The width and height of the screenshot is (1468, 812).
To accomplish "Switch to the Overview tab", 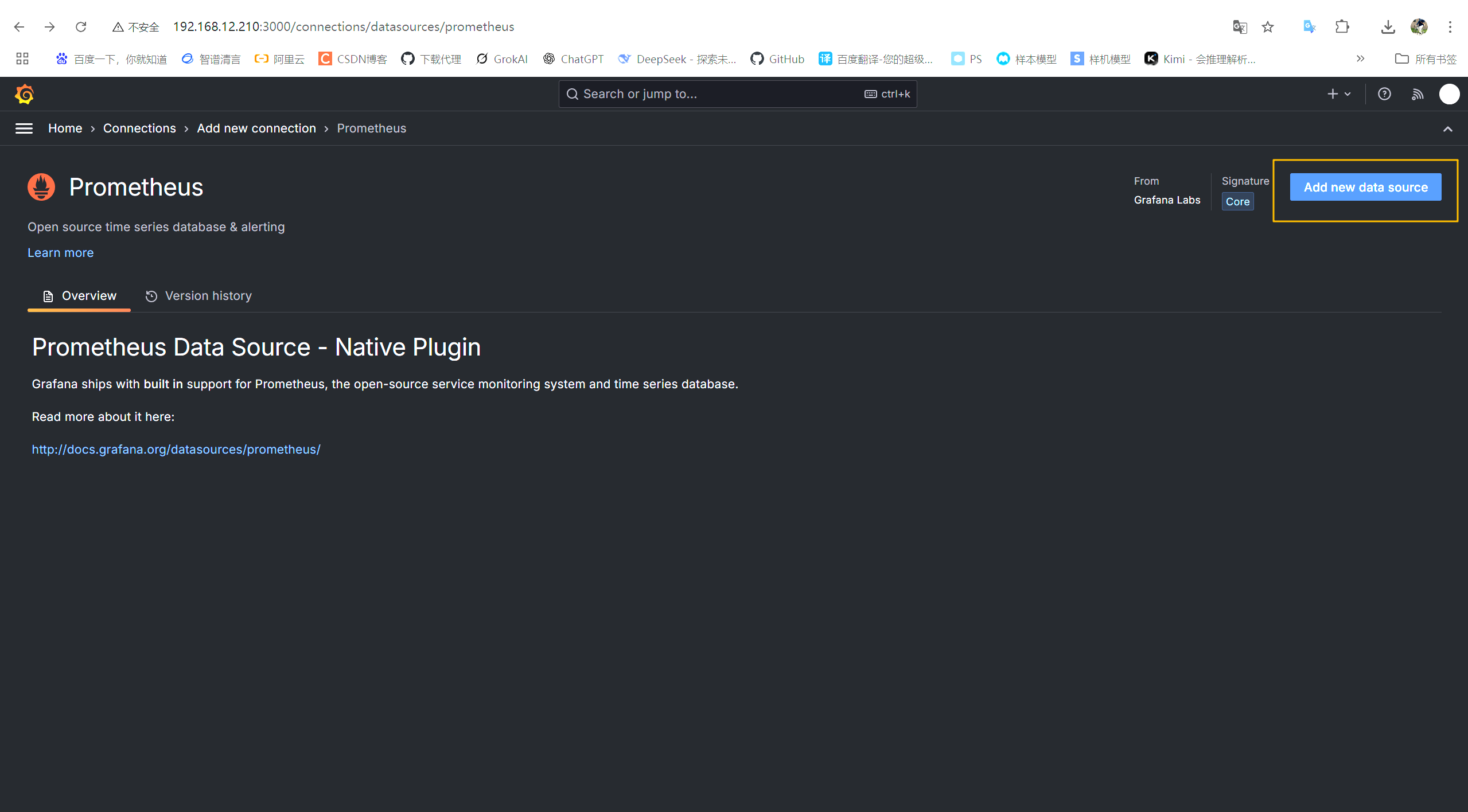I will [x=79, y=296].
